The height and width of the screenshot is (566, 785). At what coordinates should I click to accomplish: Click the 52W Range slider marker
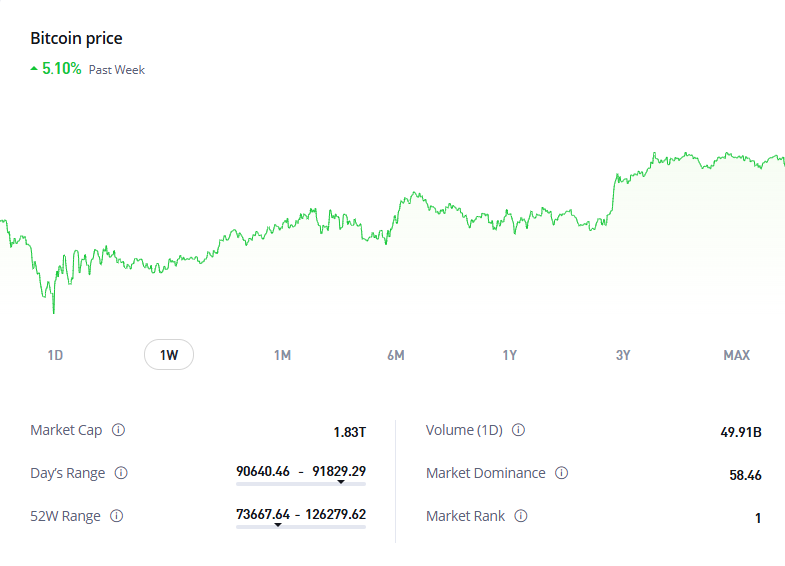pos(278,525)
